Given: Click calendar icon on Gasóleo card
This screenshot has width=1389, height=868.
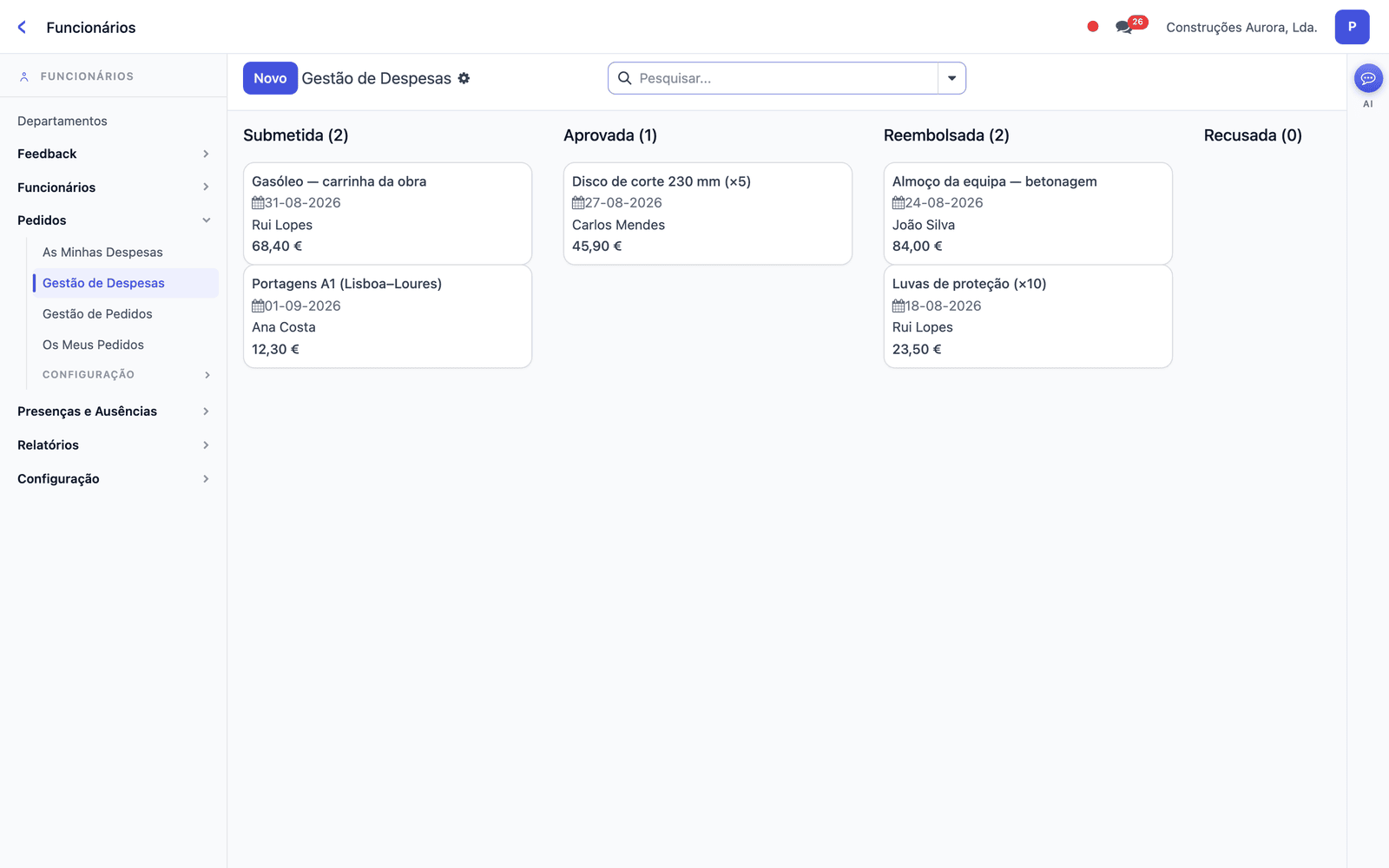Looking at the screenshot, I should (x=258, y=203).
